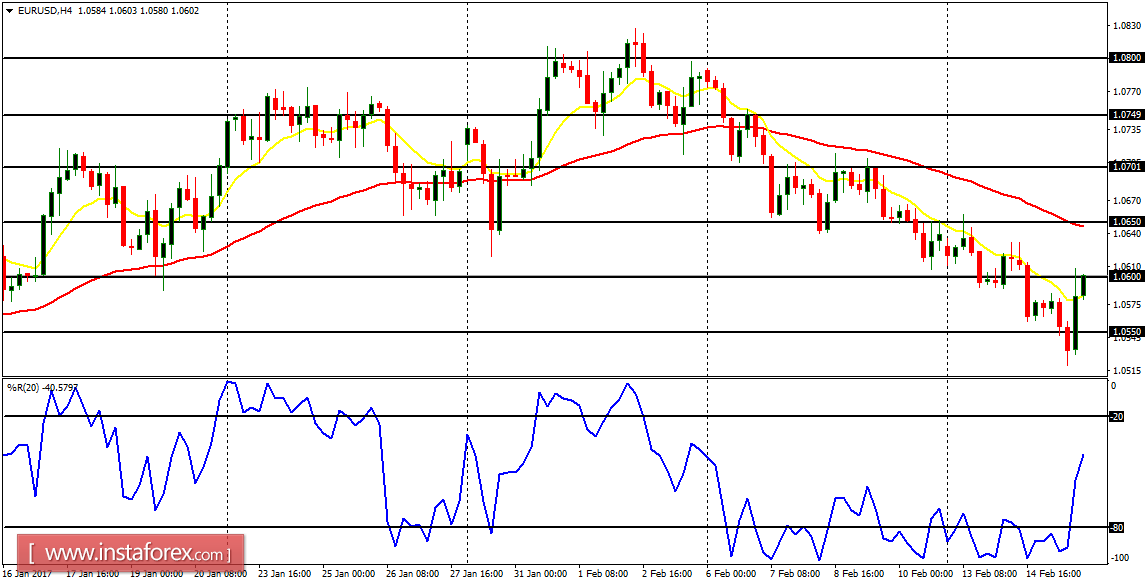Click the 0 level on Williams %R scale
The width and height of the screenshot is (1147, 585).
(1114, 386)
